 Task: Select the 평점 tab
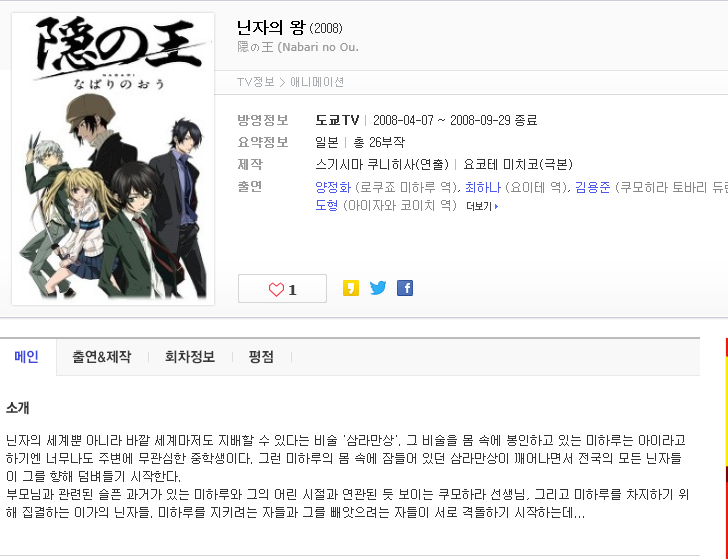(261, 357)
